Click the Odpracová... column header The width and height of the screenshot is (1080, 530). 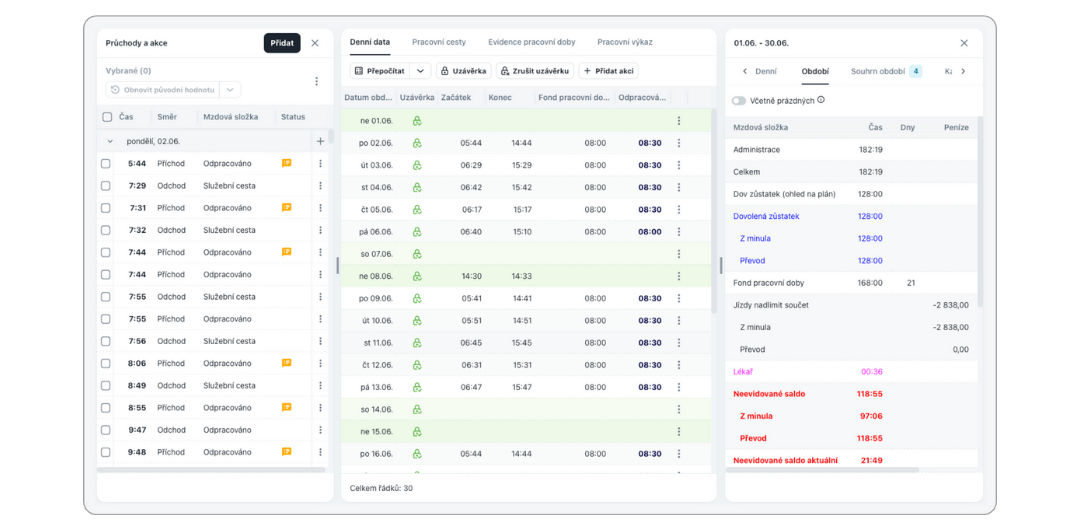pos(641,97)
